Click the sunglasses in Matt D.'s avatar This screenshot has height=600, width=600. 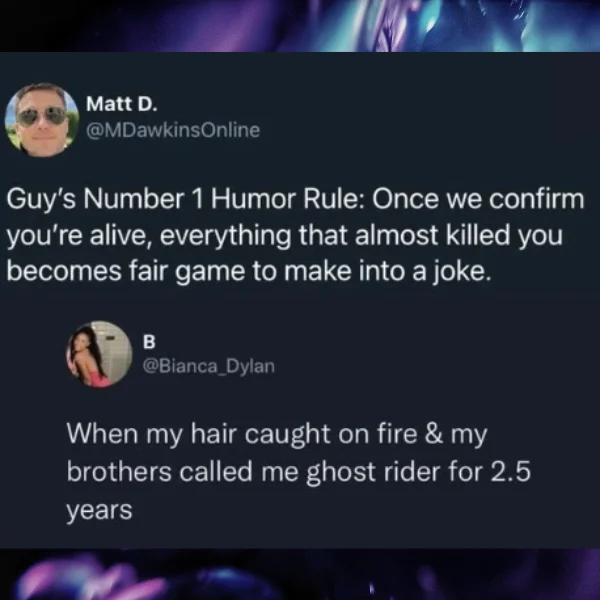click(x=42, y=116)
